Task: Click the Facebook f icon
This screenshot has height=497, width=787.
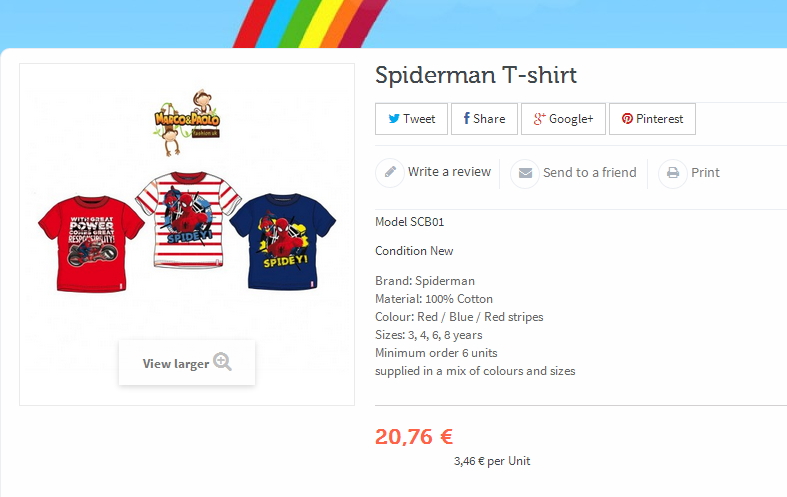Action: coord(466,119)
